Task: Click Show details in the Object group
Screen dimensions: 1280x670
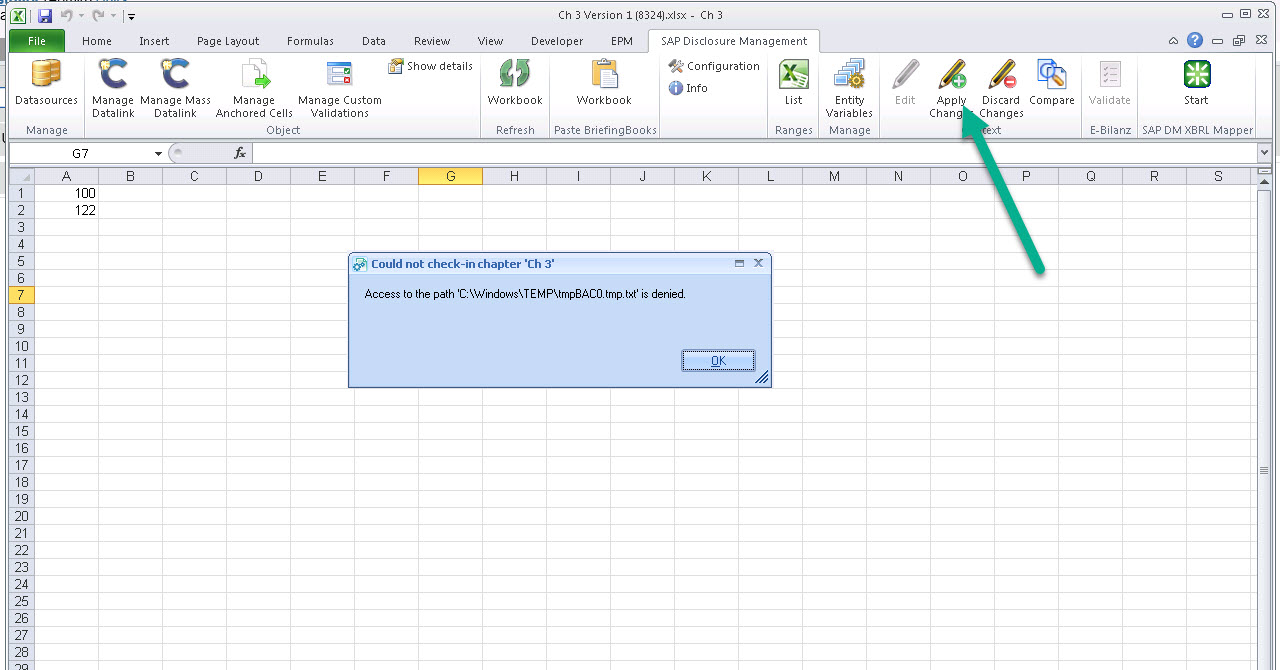Action: click(x=430, y=66)
